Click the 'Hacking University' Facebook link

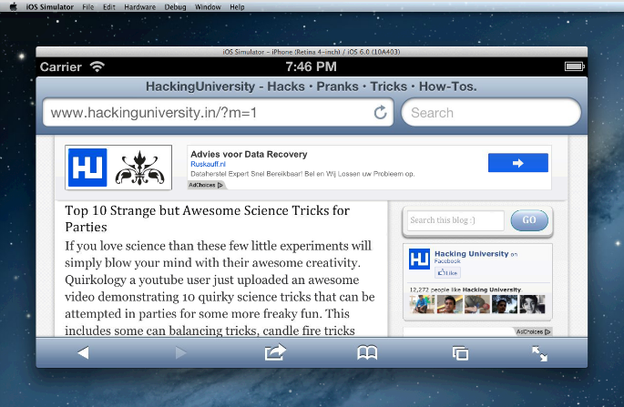(x=472, y=253)
